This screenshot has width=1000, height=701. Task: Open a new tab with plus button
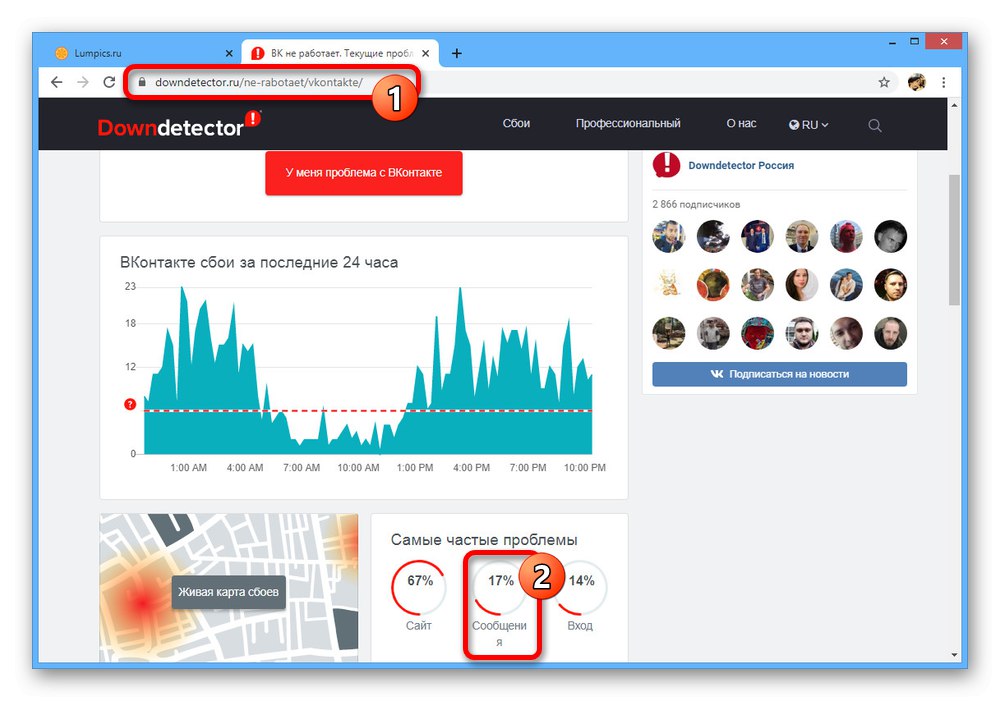coord(457,54)
